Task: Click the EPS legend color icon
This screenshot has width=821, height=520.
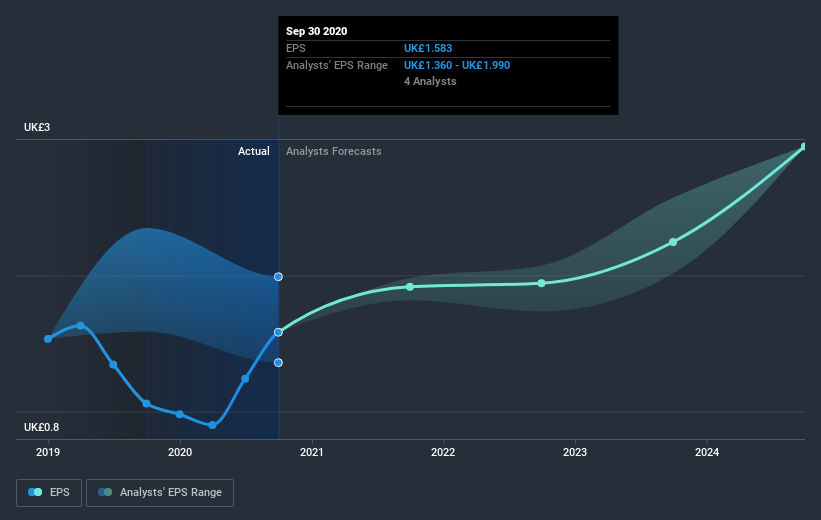Action: point(35,492)
